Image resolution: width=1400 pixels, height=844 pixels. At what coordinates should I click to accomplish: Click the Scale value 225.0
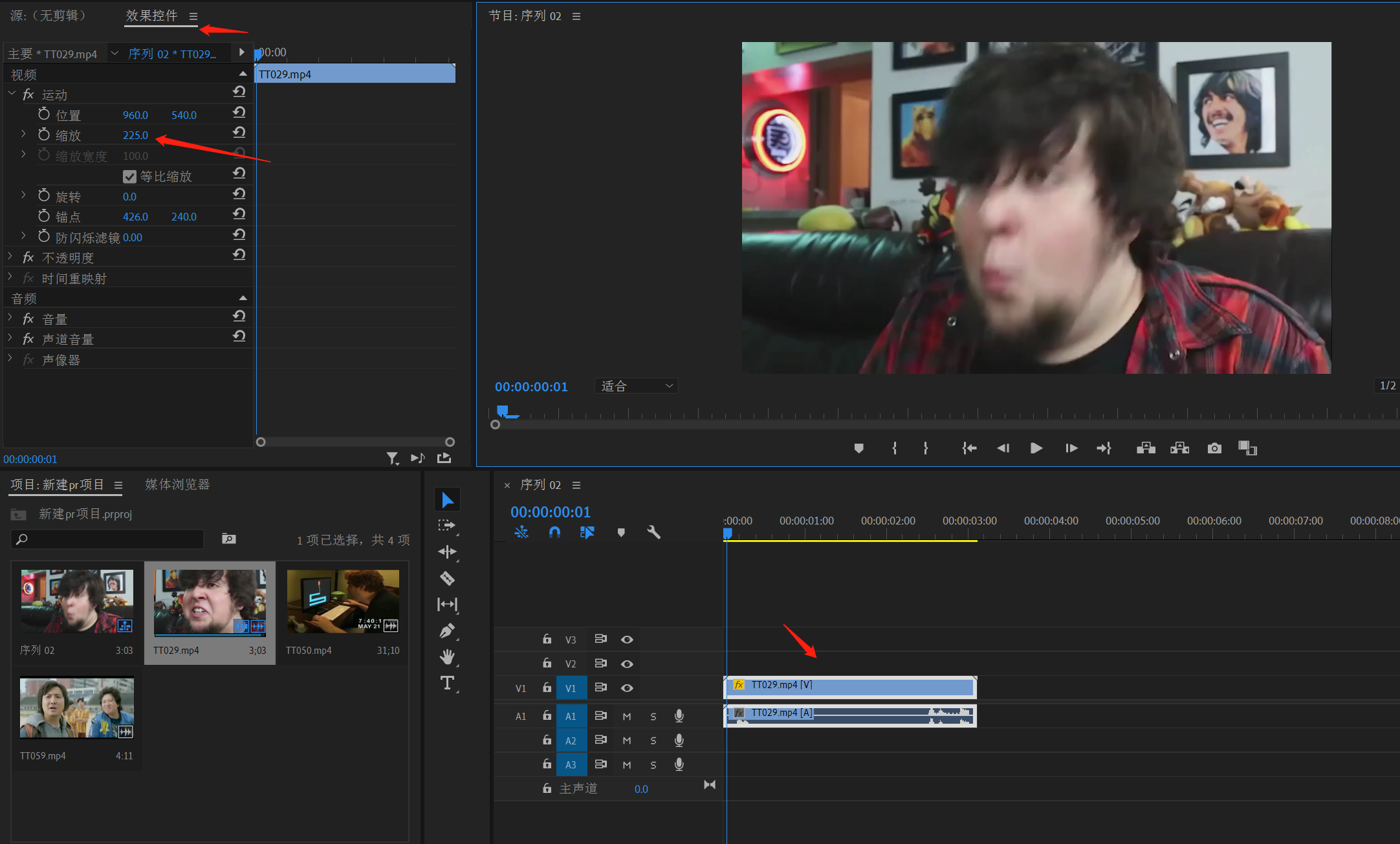point(135,135)
